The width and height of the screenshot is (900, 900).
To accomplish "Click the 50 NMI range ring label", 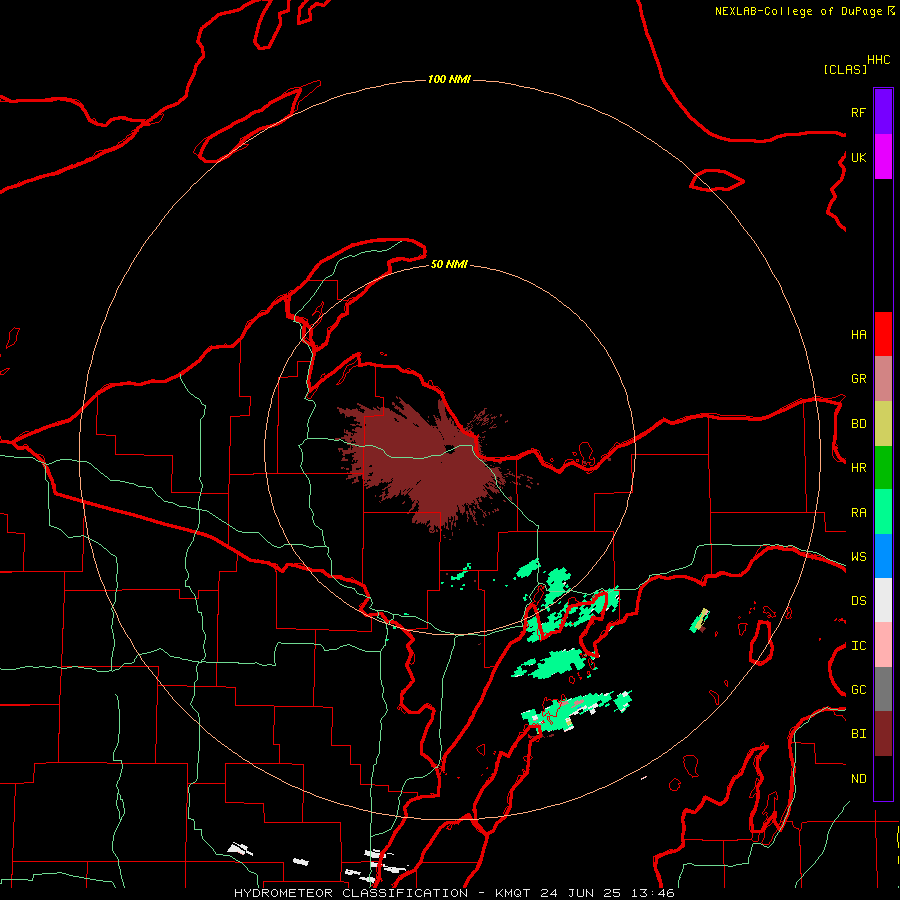I will point(449,264).
